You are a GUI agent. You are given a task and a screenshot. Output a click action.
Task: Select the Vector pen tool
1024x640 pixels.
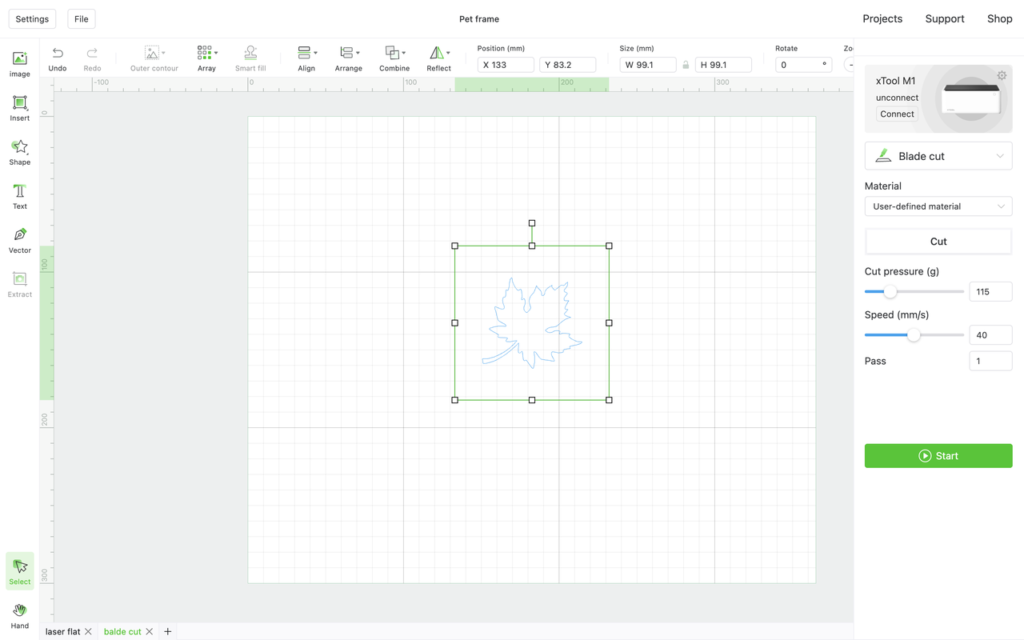coord(19,239)
